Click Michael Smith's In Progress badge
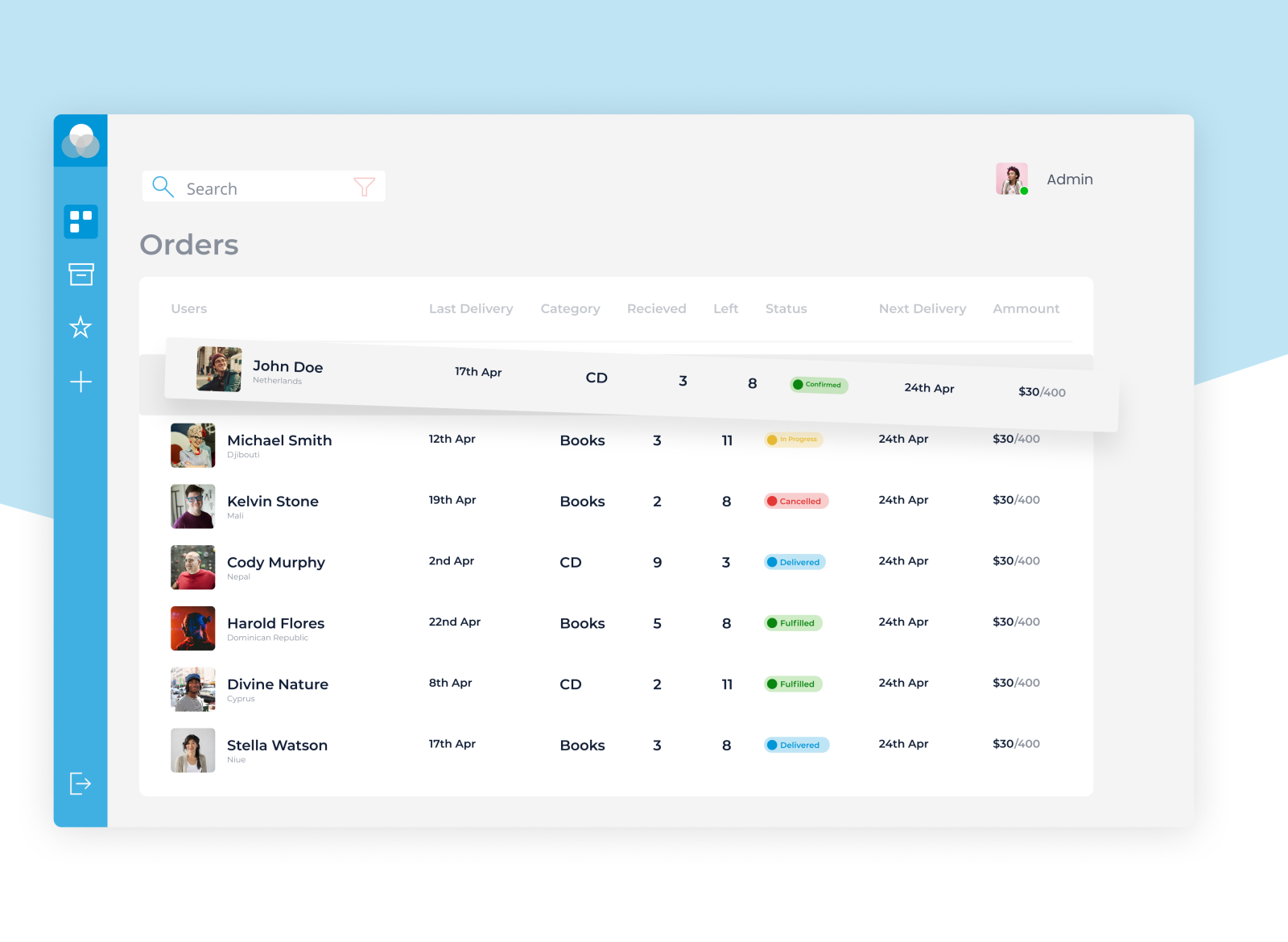The width and height of the screenshot is (1288, 942). (x=793, y=439)
